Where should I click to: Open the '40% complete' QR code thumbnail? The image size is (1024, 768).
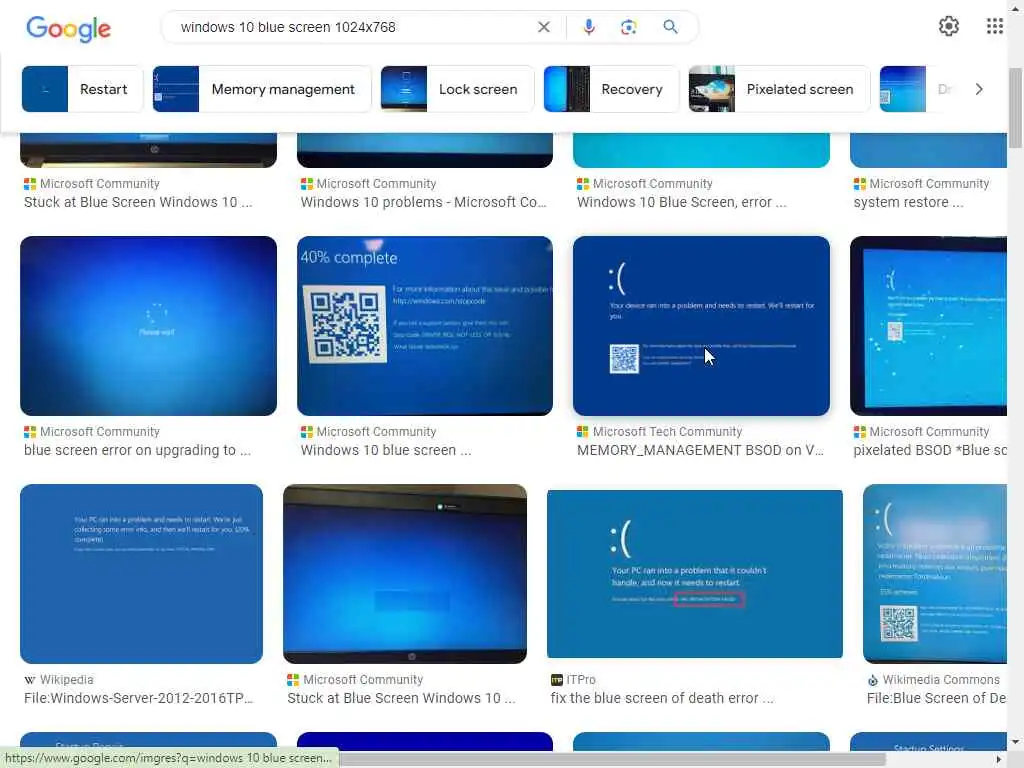(424, 326)
